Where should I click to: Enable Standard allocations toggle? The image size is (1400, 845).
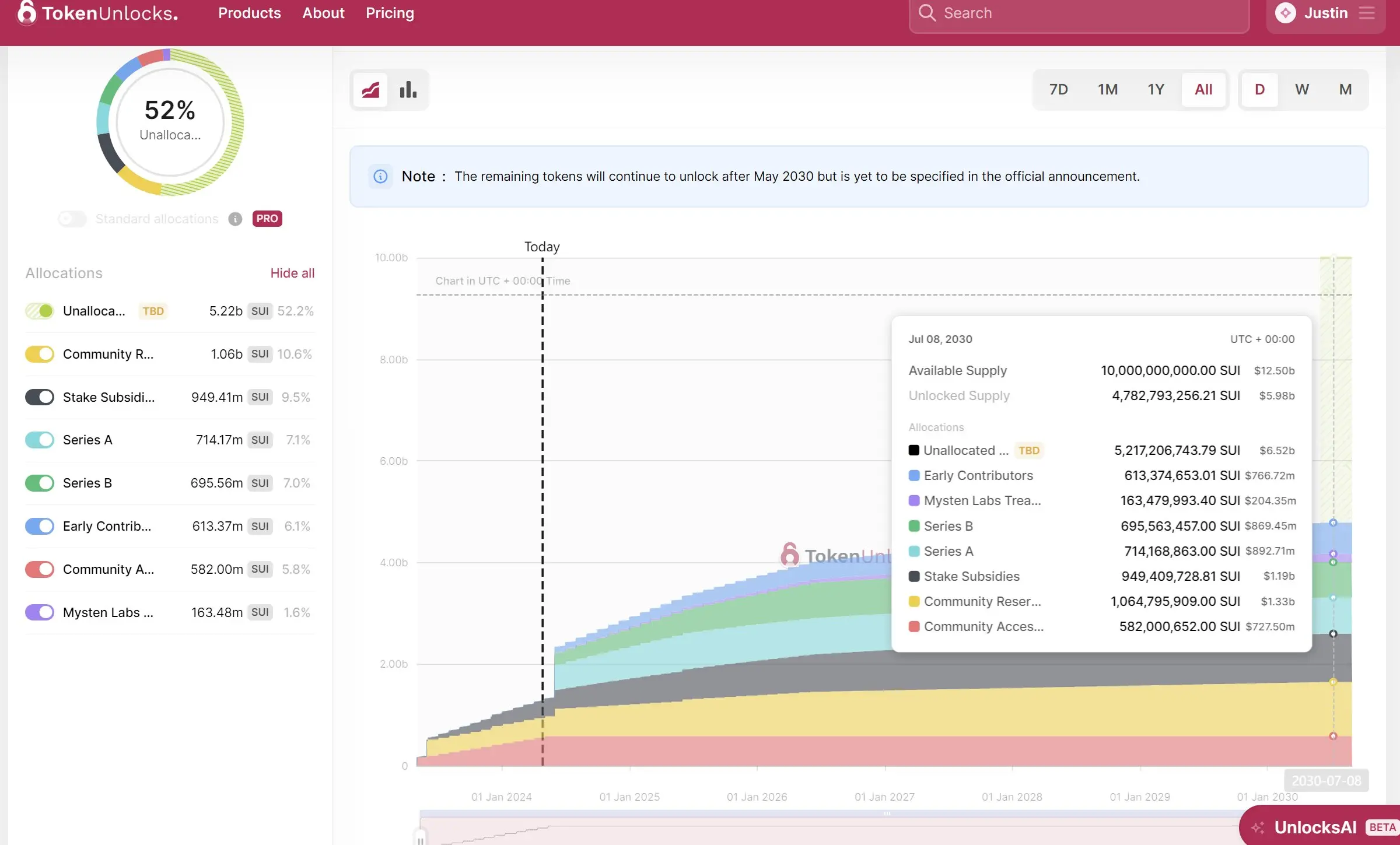coord(71,218)
